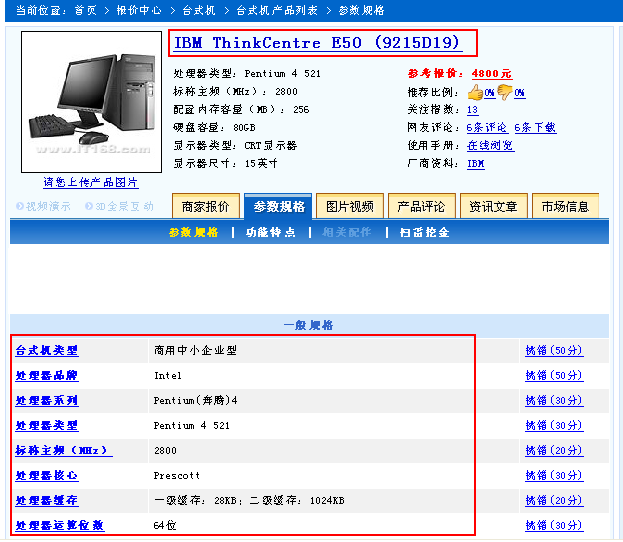This screenshot has height=542, width=623.
Task: Click the thumbs-up recommend icon
Action: pyautogui.click(x=475, y=92)
